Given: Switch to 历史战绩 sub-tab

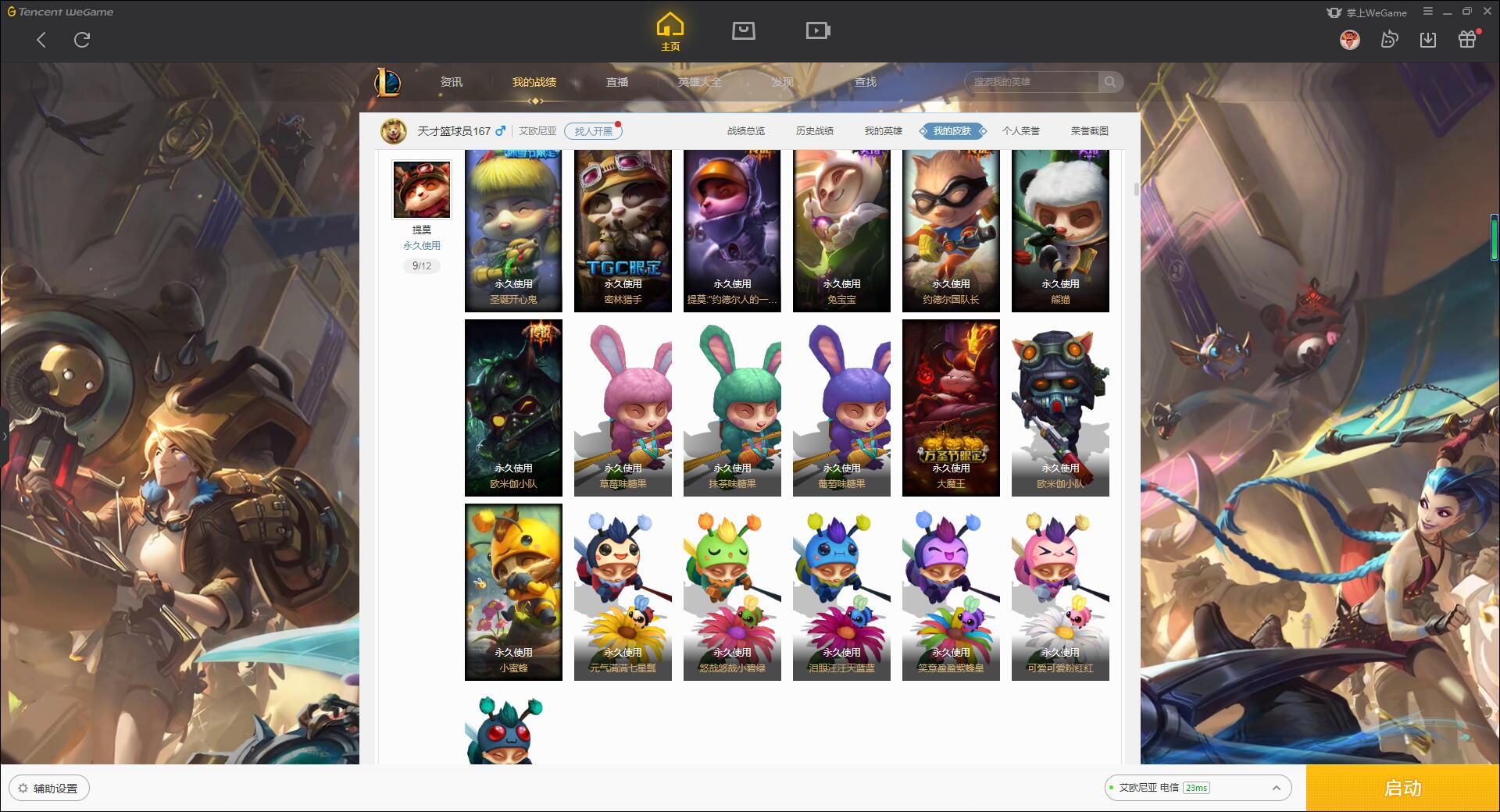Looking at the screenshot, I should [815, 131].
